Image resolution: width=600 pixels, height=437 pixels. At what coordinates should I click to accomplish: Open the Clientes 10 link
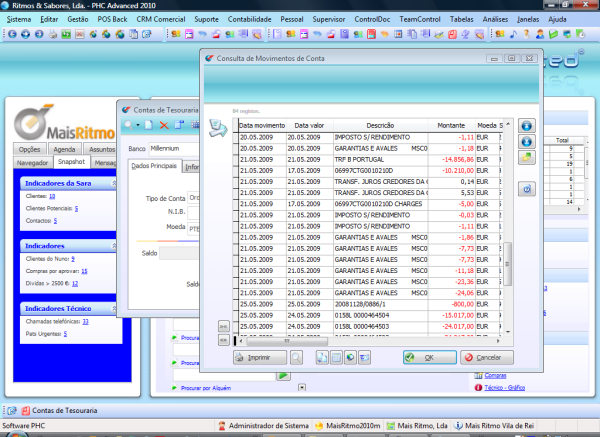pos(52,196)
